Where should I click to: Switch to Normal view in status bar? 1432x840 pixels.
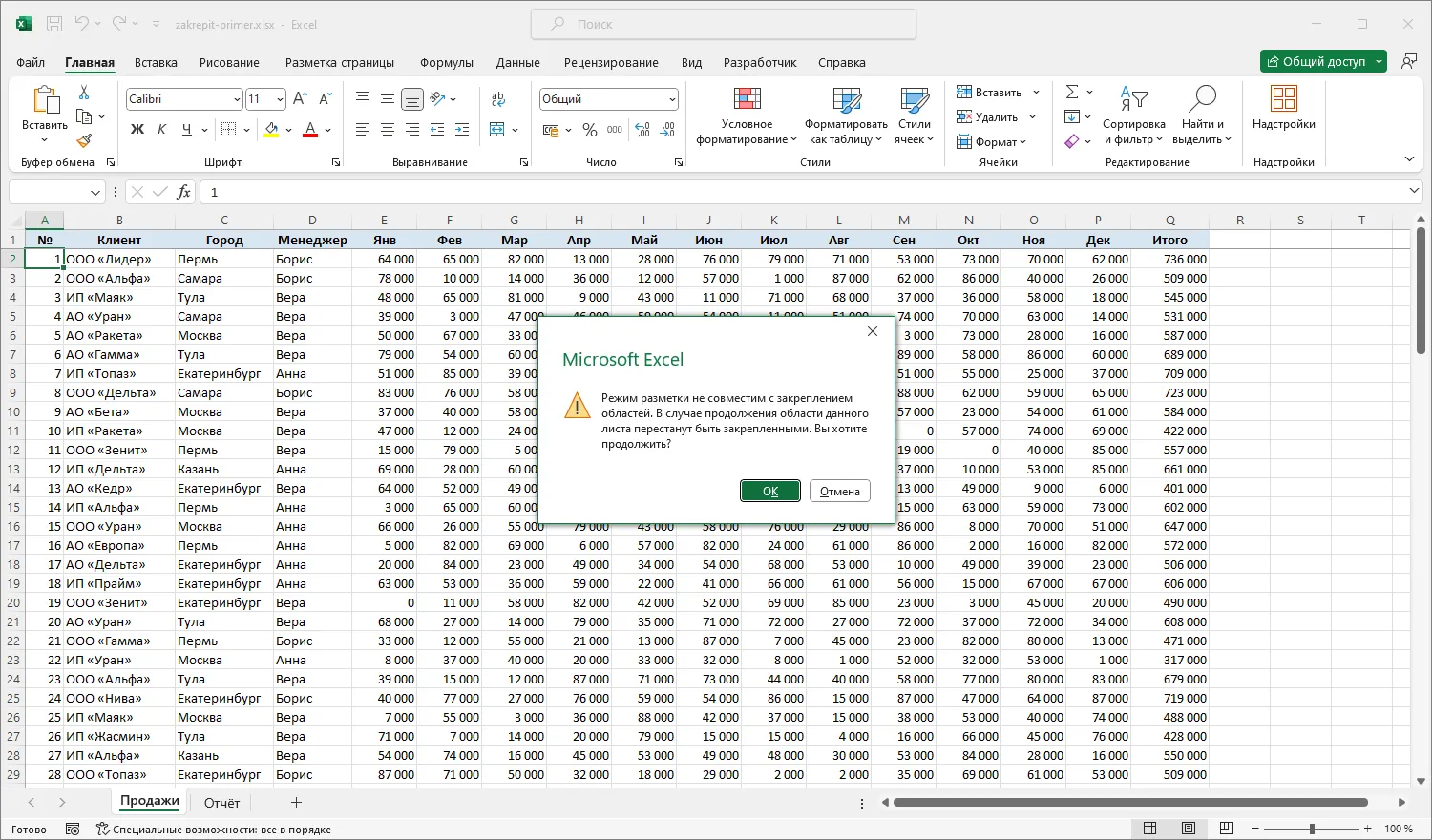[x=1150, y=829]
